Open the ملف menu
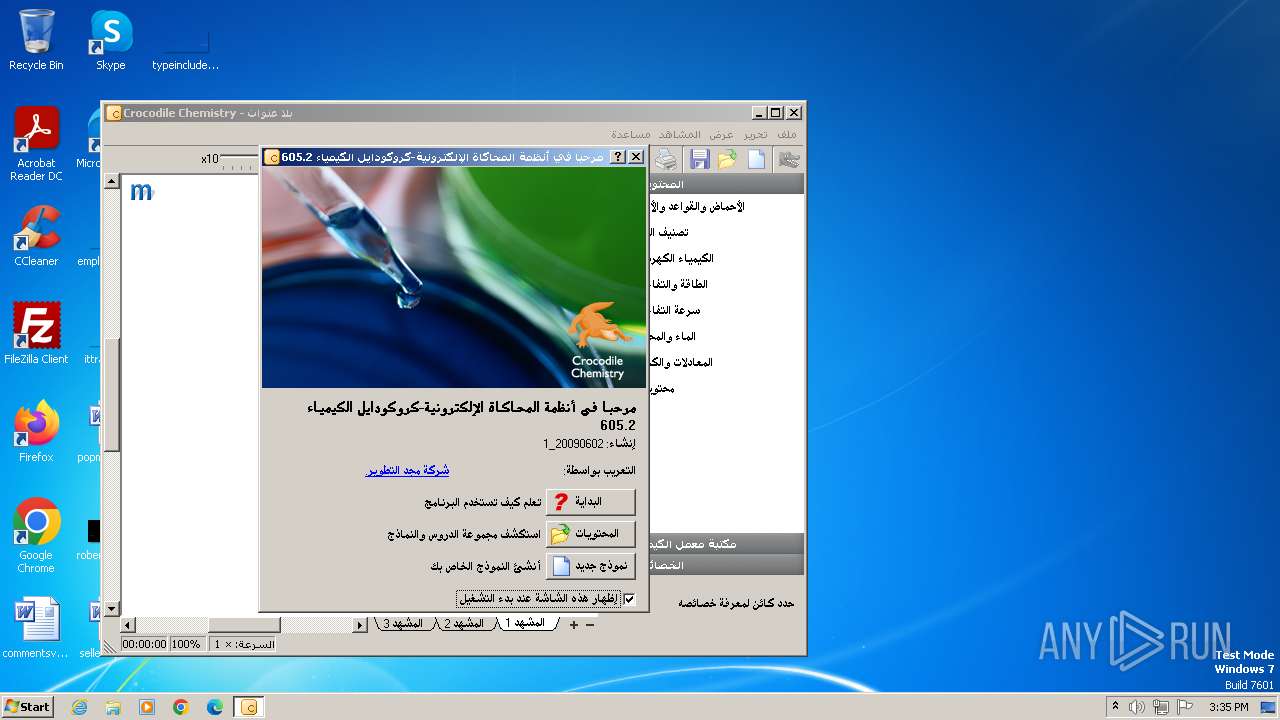Image resolution: width=1280 pixels, height=720 pixels. click(x=787, y=134)
